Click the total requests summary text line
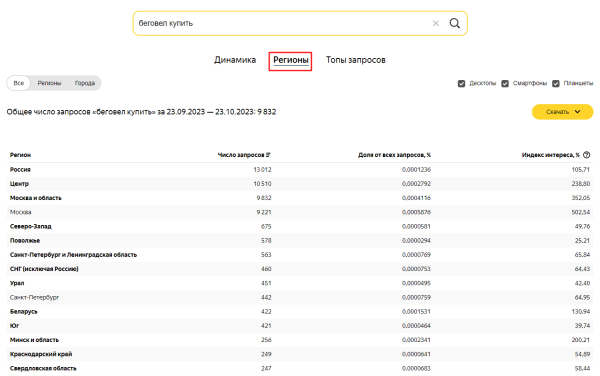The height and width of the screenshot is (376, 600). [141, 112]
